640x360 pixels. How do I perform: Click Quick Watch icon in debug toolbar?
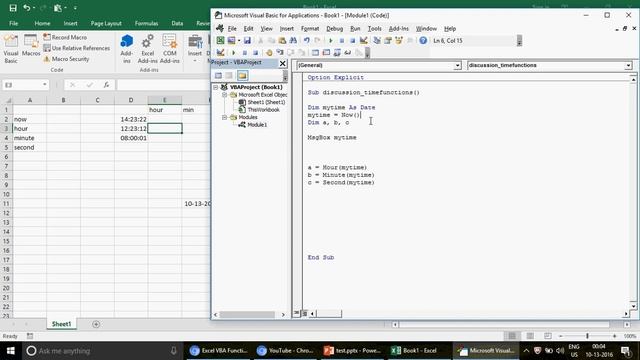(348, 53)
